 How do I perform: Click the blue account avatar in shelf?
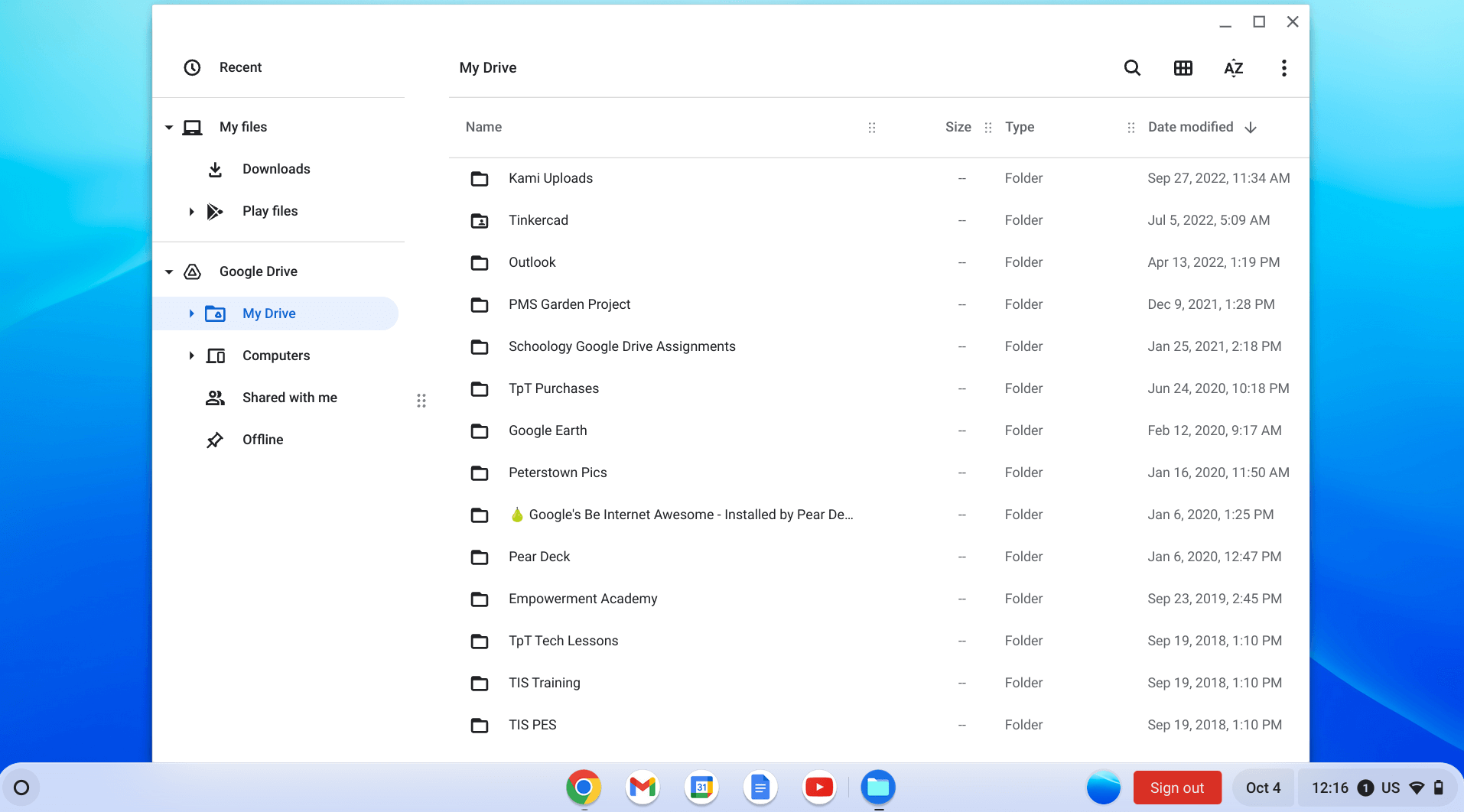[1104, 788]
